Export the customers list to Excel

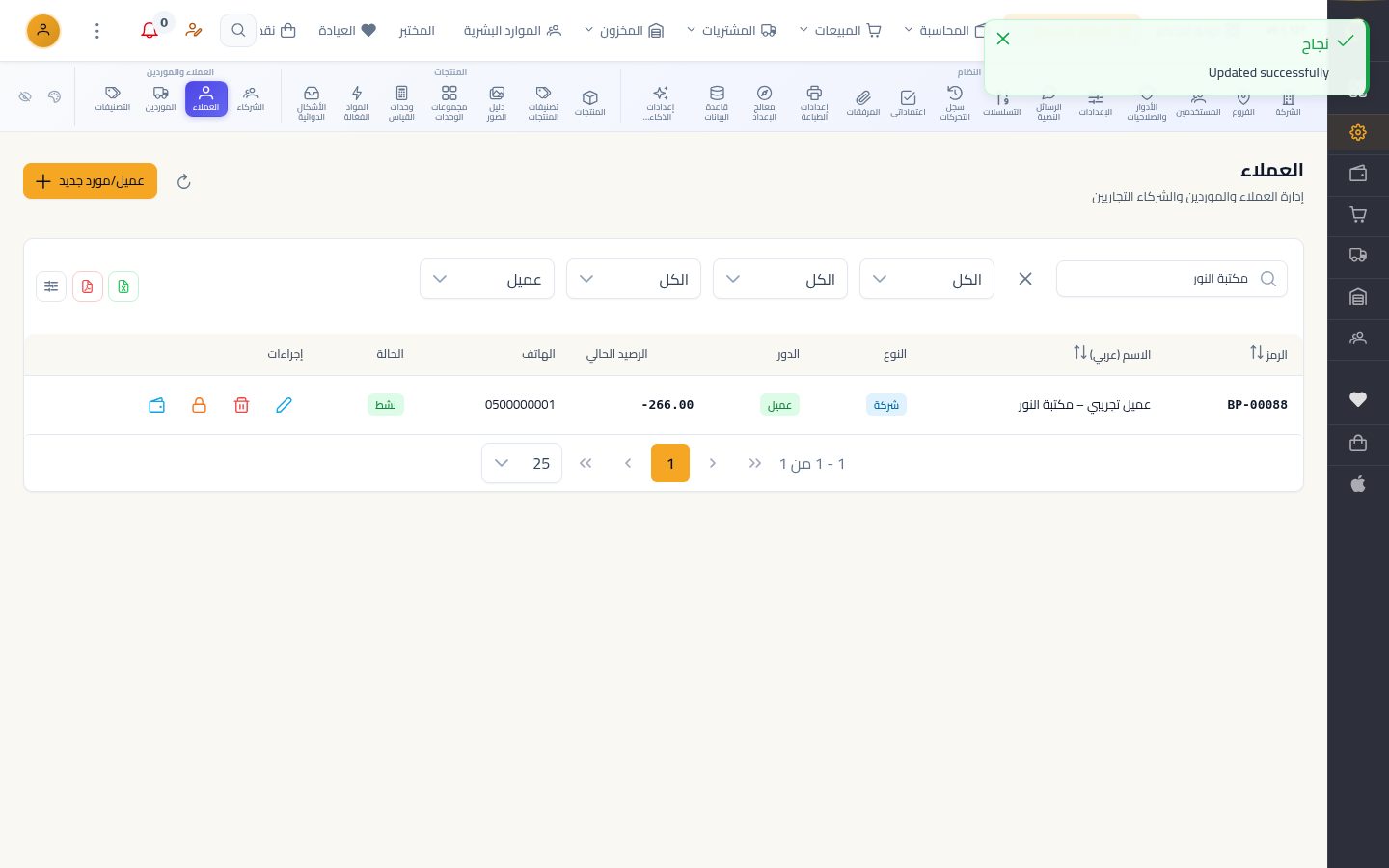tap(123, 286)
